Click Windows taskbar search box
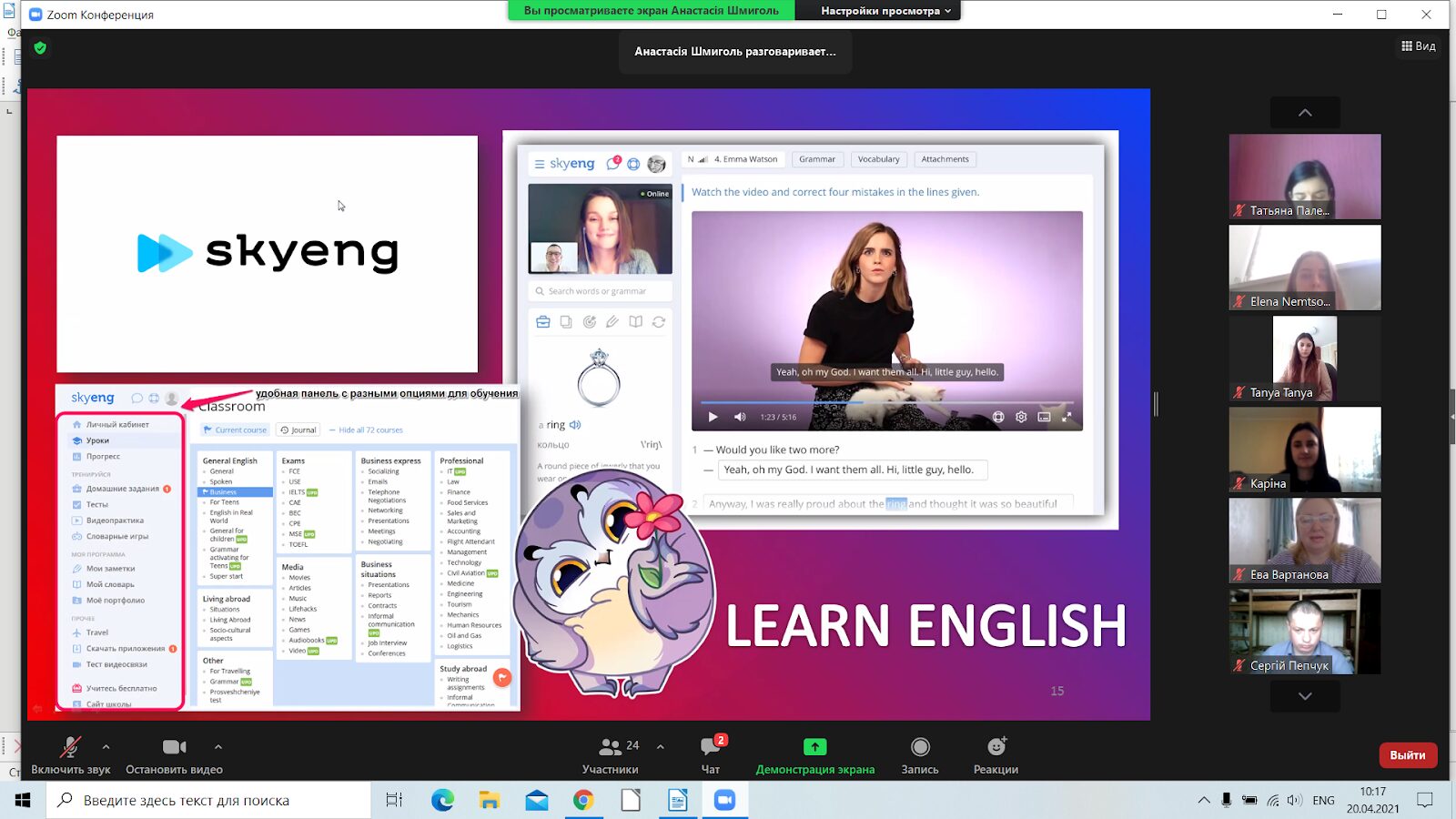This screenshot has width=1456, height=819. click(x=208, y=800)
